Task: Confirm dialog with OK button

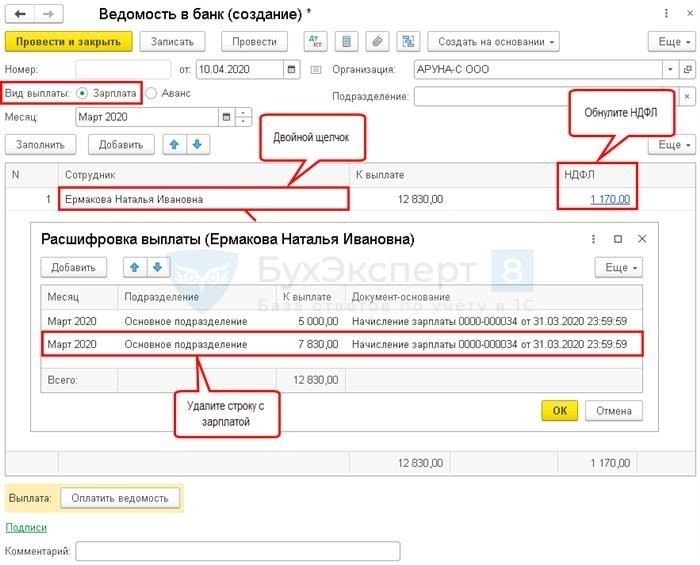Action: [x=559, y=411]
